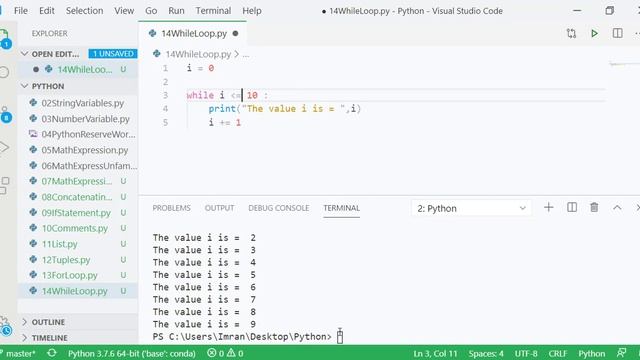Maximize terminal panel with up chevron
The image size is (640, 360).
click(617, 208)
